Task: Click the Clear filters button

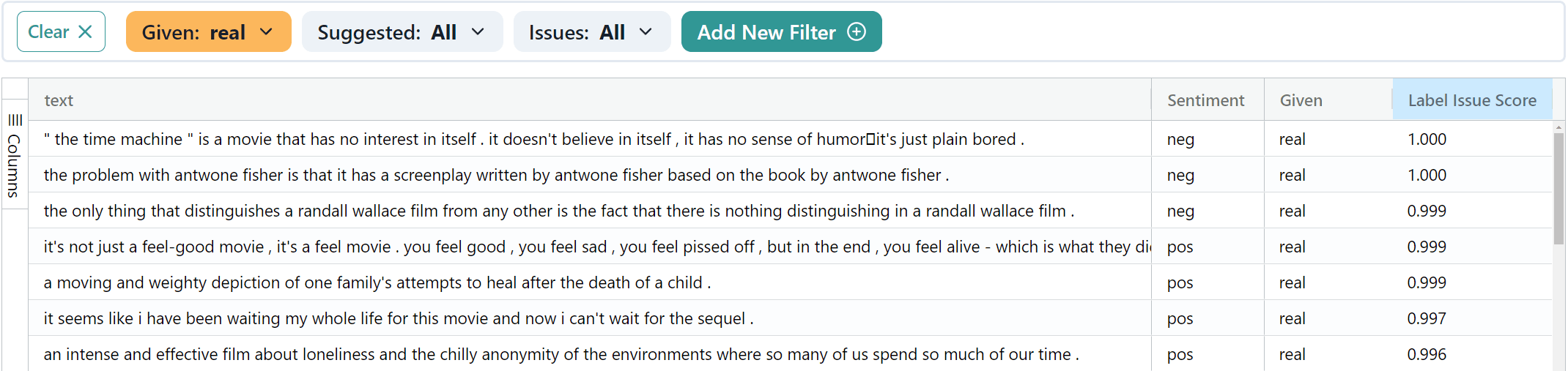Action: point(60,32)
